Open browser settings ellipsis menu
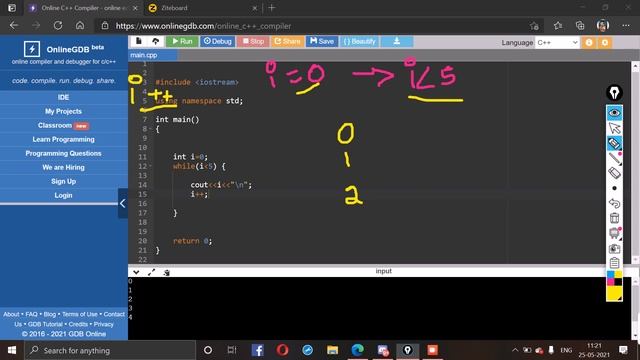The width and height of the screenshot is (640, 360). [x=626, y=26]
